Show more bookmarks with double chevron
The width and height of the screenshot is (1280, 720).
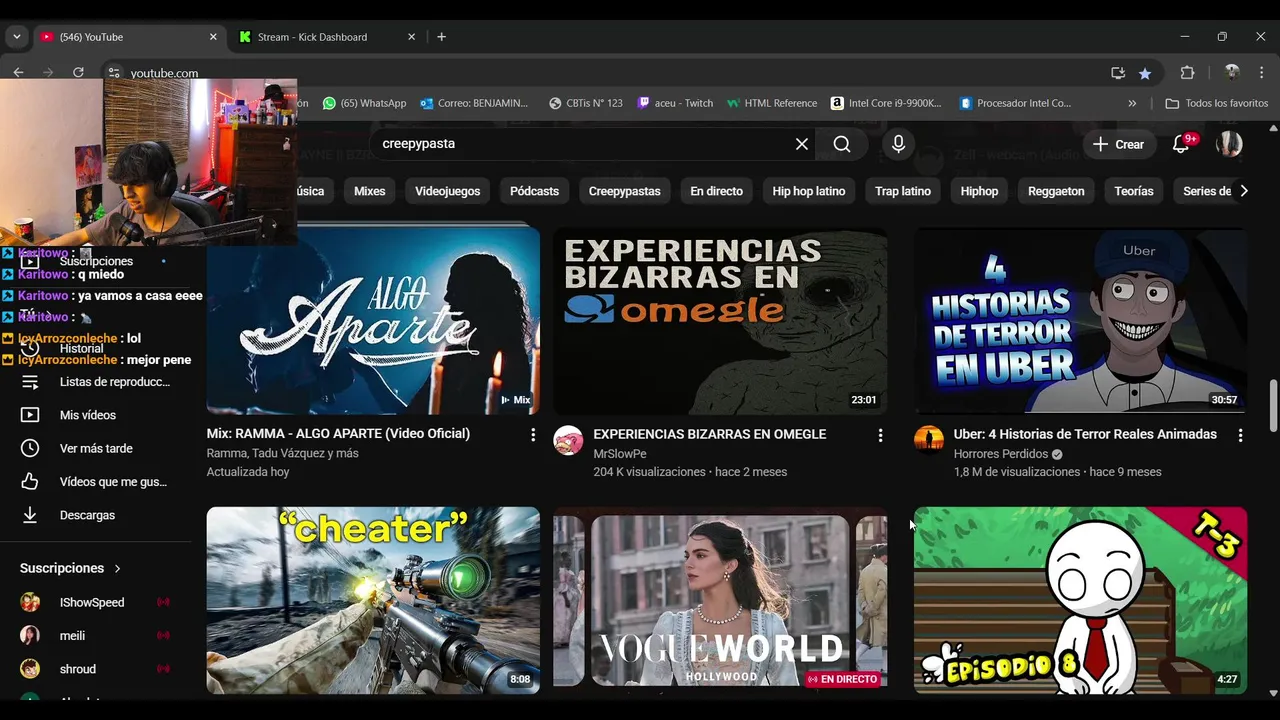[1132, 103]
